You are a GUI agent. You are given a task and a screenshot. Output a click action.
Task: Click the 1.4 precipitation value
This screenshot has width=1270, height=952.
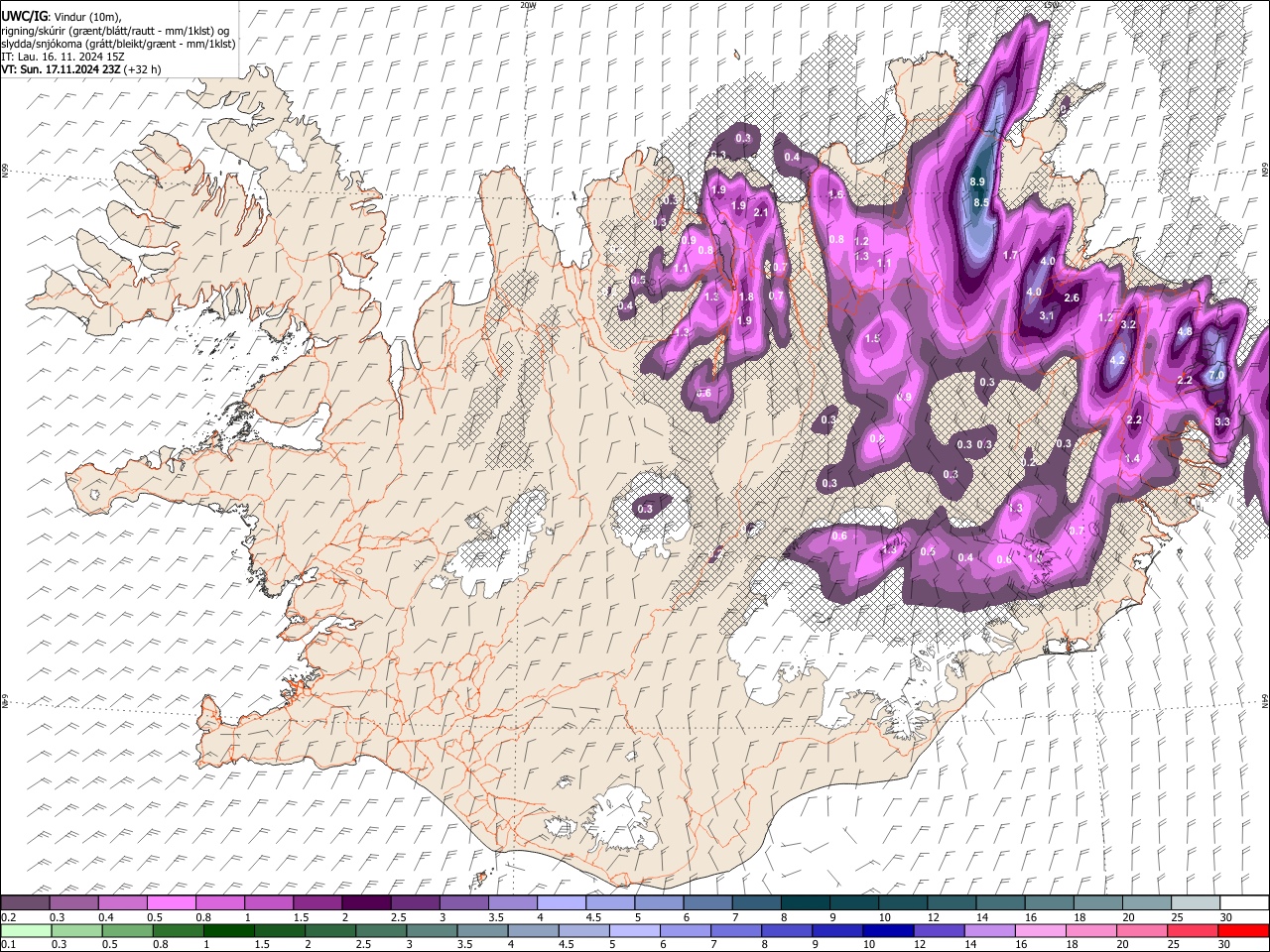[x=1132, y=458]
